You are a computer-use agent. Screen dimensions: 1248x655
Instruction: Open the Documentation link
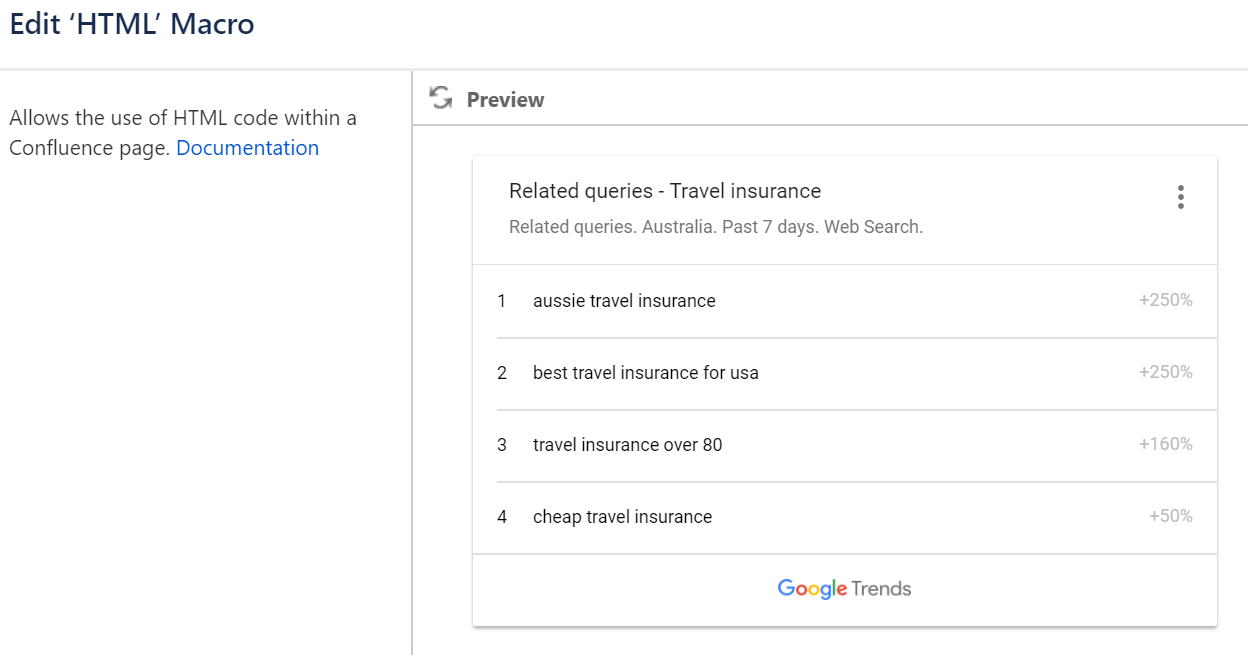point(248,148)
